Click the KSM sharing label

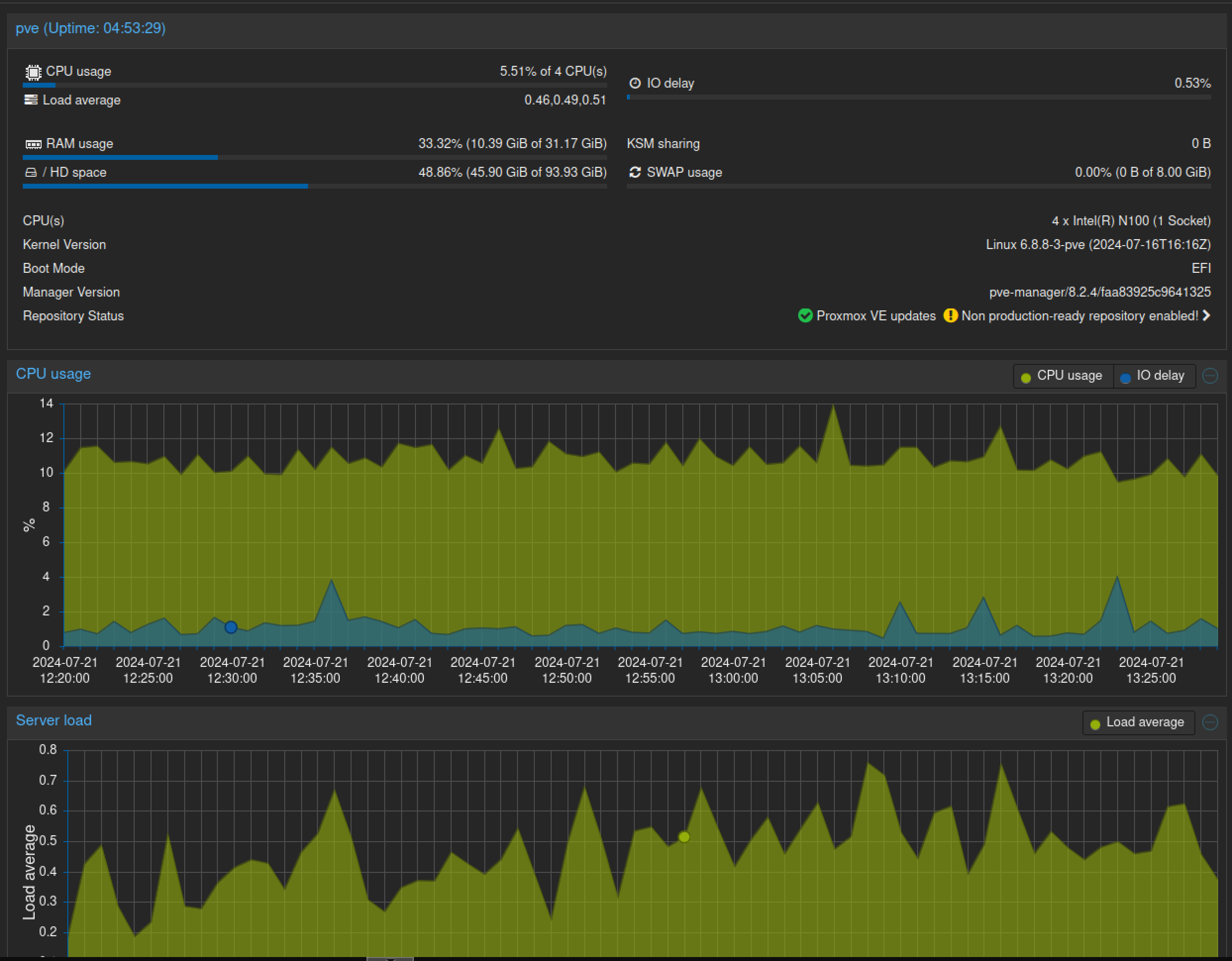(664, 144)
